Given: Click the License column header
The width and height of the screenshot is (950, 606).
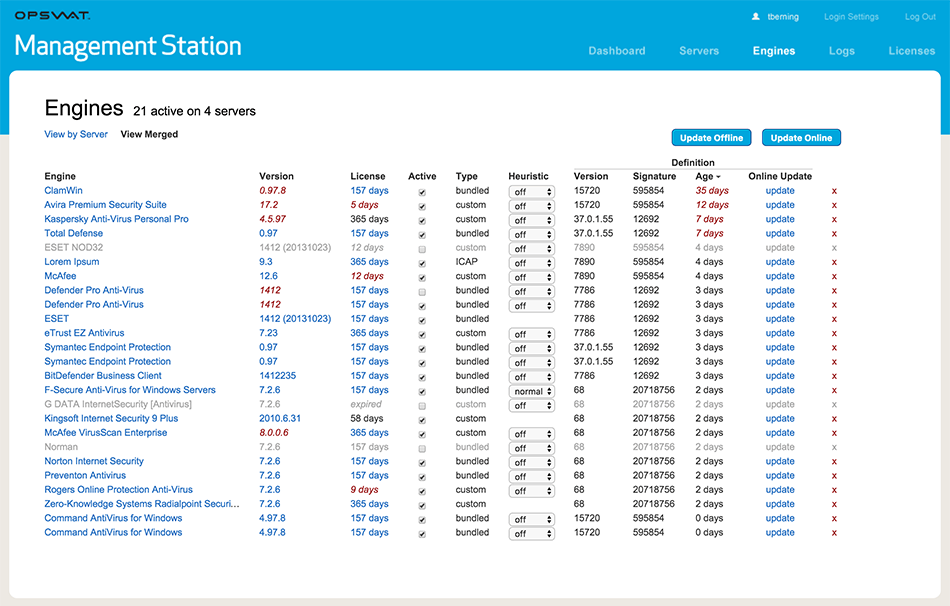Looking at the screenshot, I should point(368,176).
